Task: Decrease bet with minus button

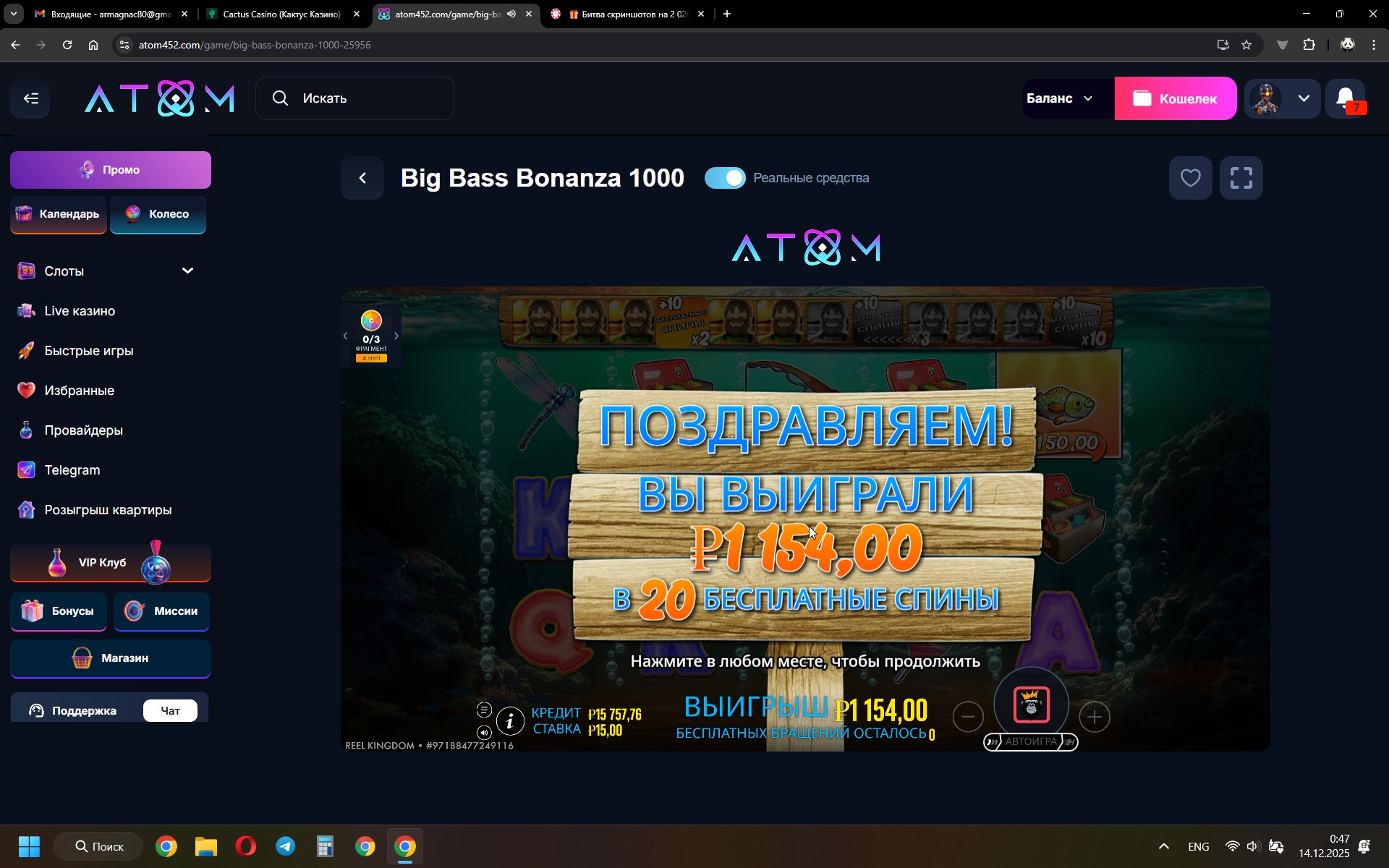Action: coord(968,717)
